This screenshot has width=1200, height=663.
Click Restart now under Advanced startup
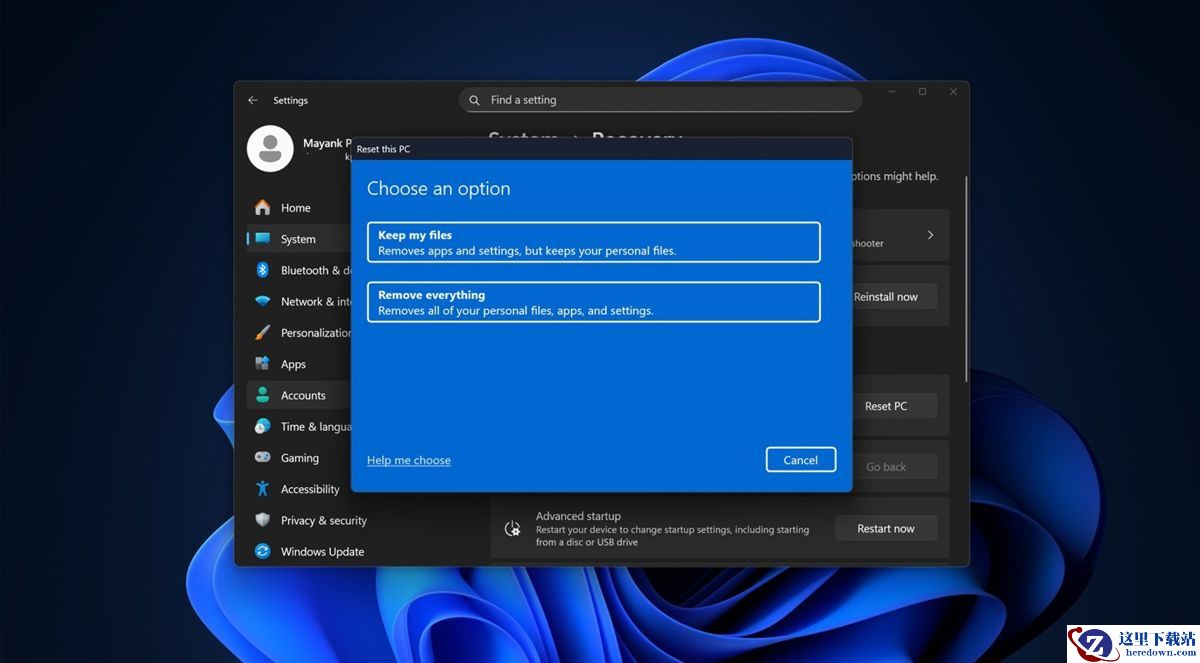(885, 529)
